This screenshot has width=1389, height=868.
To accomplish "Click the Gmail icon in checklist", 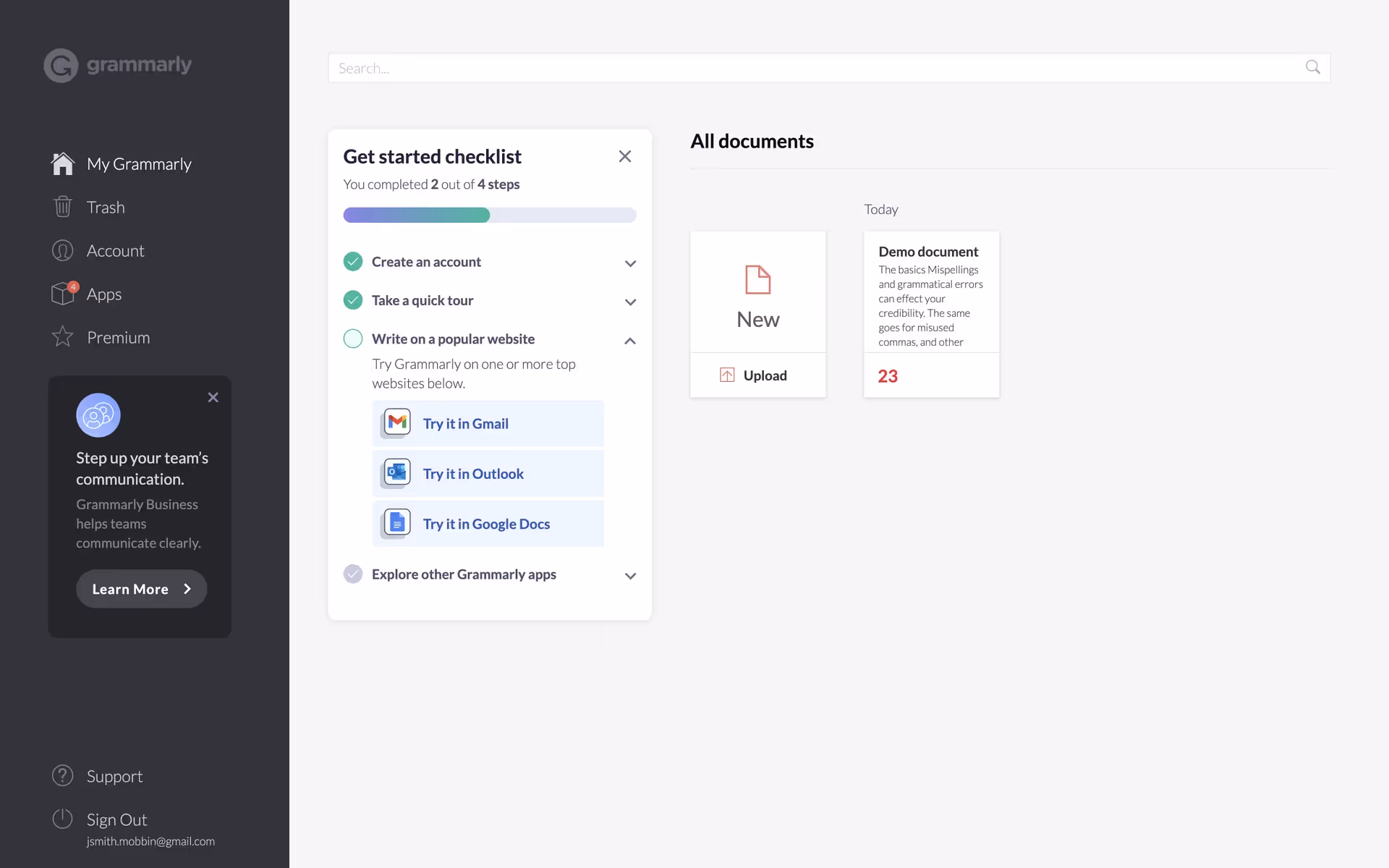I will pos(396,422).
